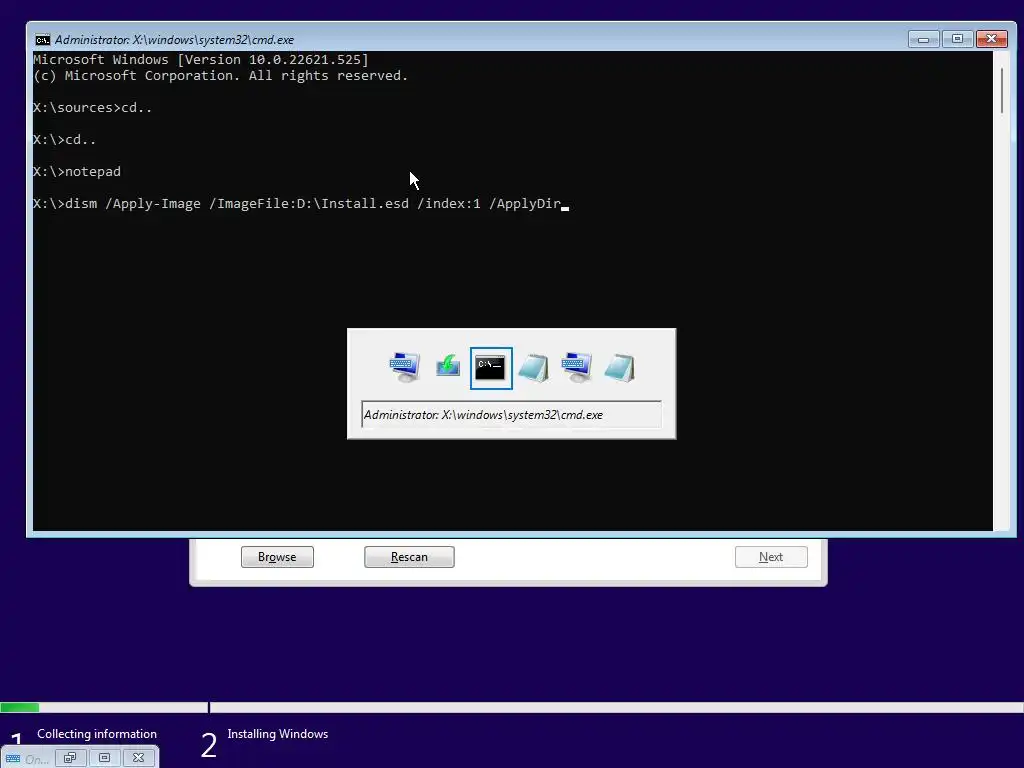
Task: Click the Rescan button in the setup dialog
Action: coord(409,557)
